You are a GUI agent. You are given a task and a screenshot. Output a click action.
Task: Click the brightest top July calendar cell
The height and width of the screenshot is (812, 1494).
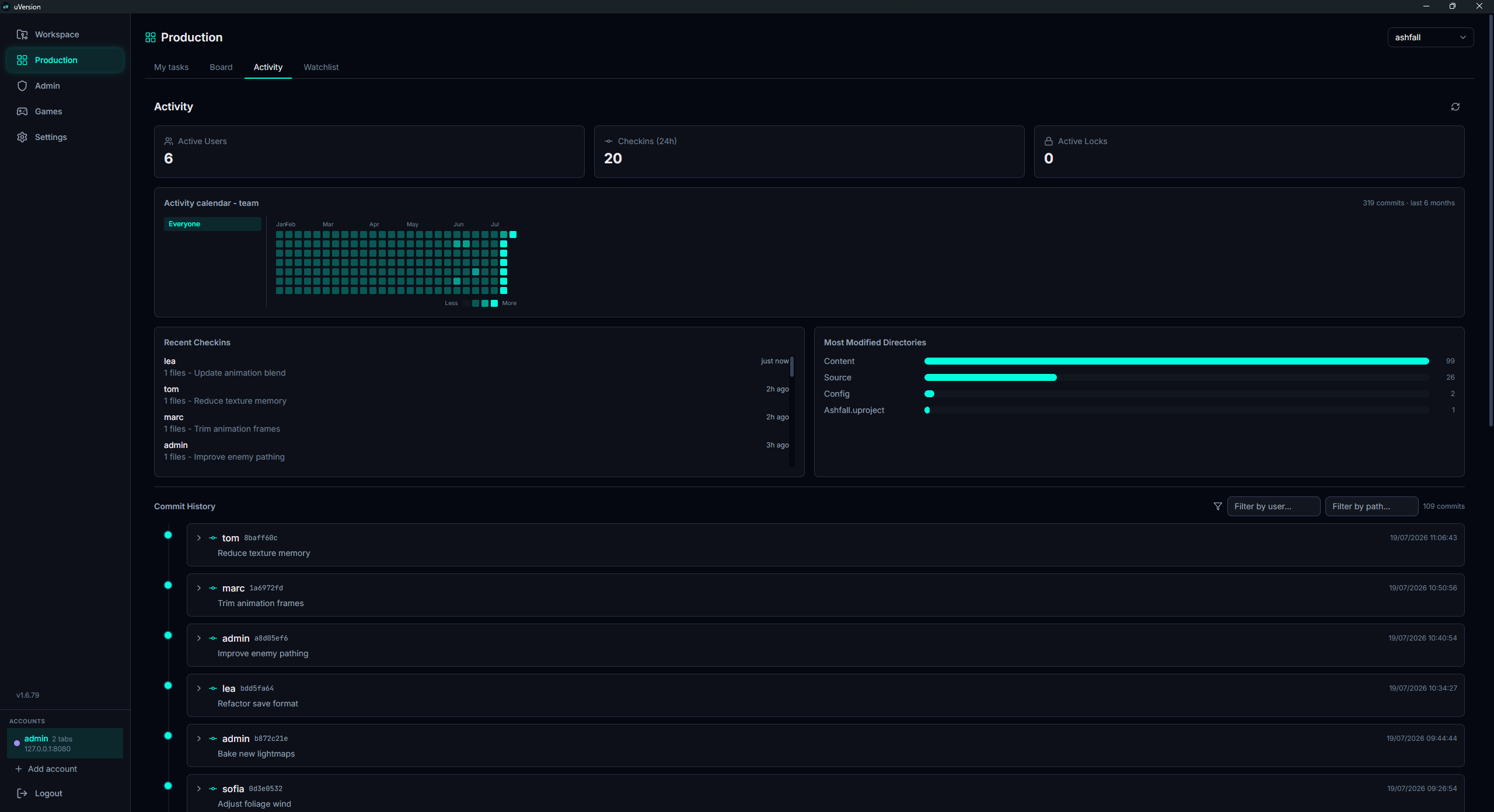(x=513, y=235)
